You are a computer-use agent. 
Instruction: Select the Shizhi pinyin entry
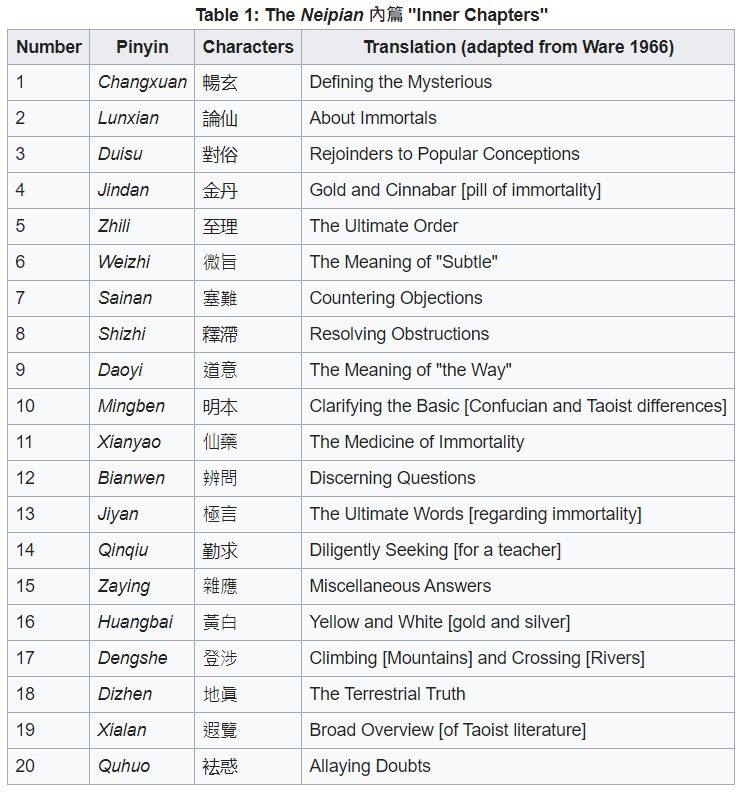point(122,334)
